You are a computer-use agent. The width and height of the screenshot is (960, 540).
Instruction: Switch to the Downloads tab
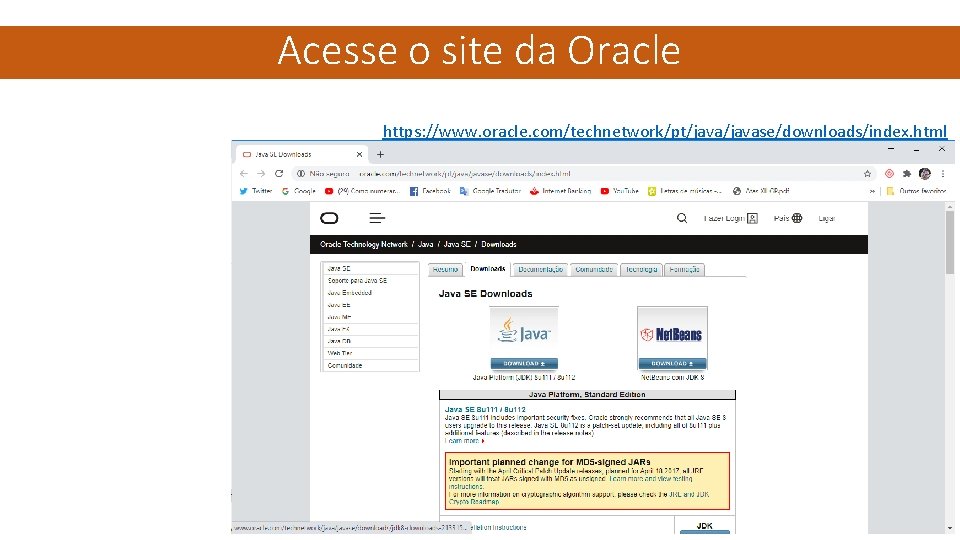point(487,269)
